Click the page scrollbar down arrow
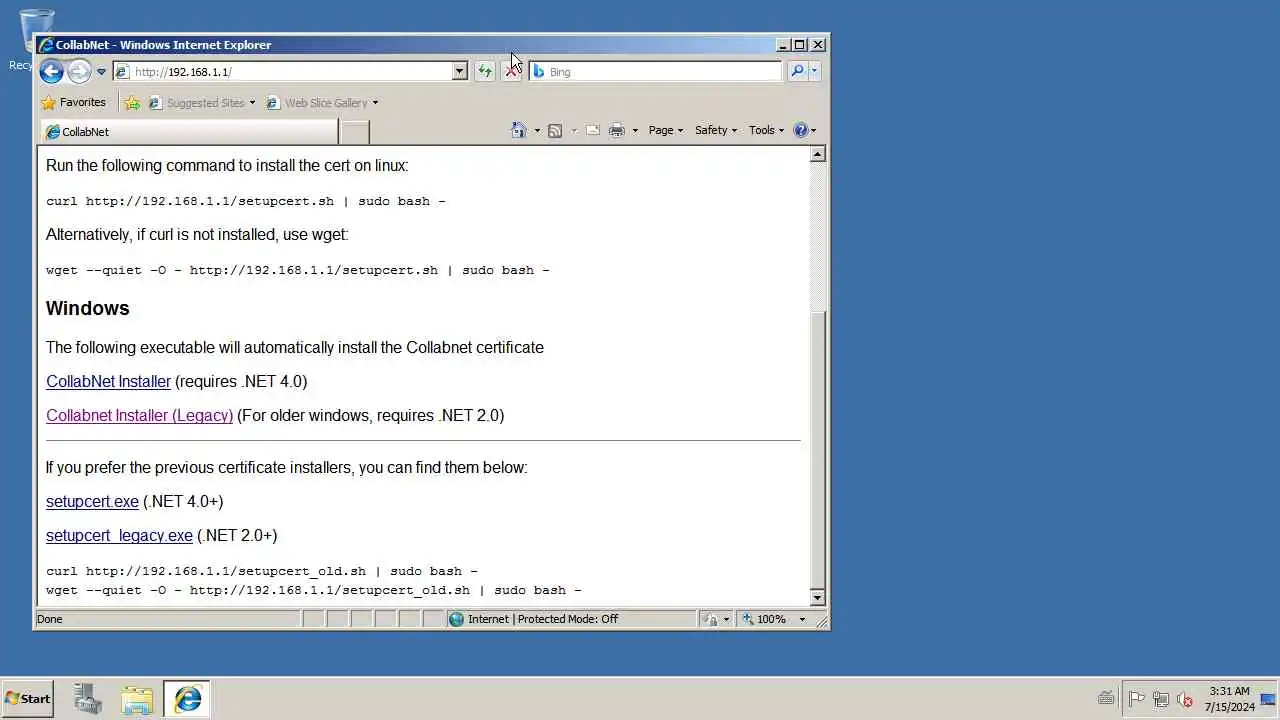 (817, 597)
